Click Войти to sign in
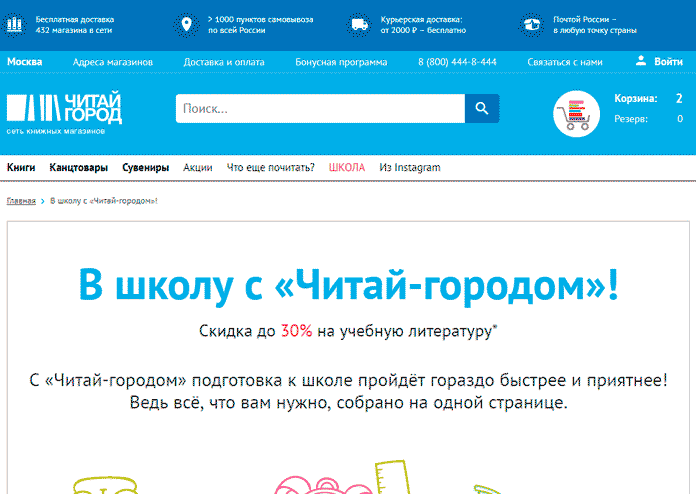696x494 pixels. [x=668, y=62]
